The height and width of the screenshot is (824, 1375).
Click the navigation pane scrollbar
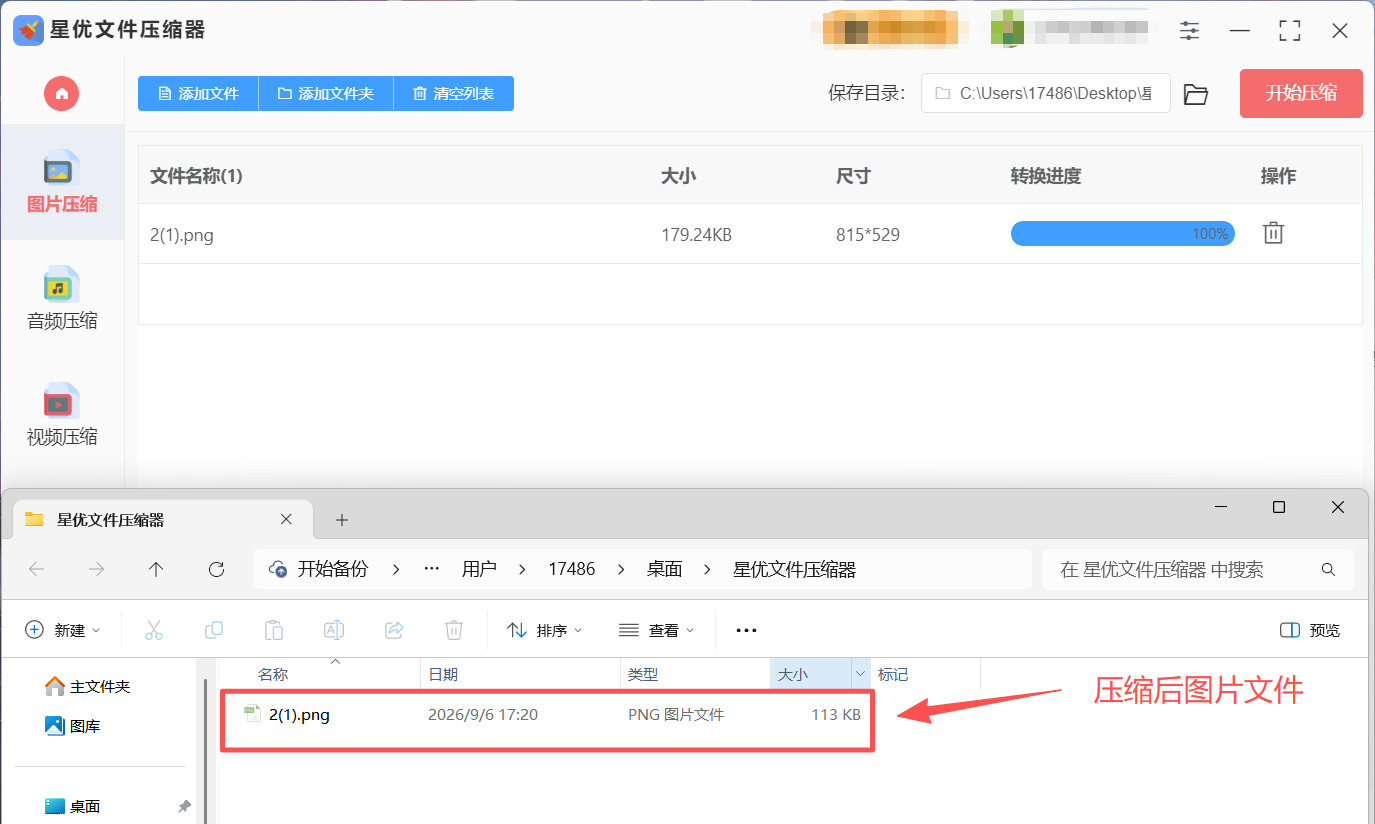[x=205, y=750]
